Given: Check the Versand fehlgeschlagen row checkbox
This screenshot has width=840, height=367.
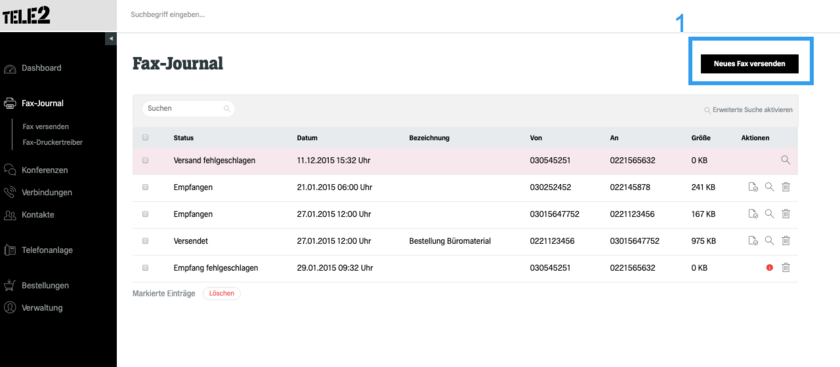Looking at the screenshot, I should coord(145,160).
